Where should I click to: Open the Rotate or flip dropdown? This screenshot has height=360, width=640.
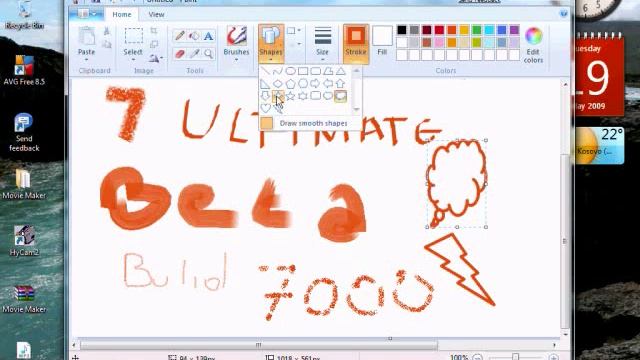pos(155,58)
